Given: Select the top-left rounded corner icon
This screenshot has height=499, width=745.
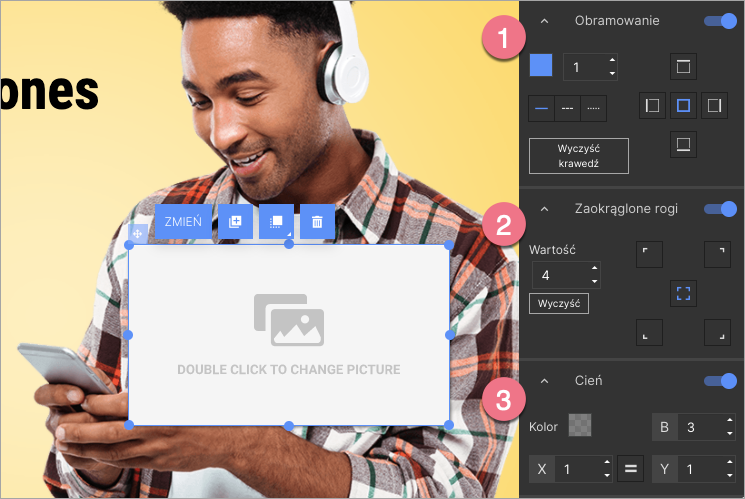Looking at the screenshot, I should tap(650, 255).
